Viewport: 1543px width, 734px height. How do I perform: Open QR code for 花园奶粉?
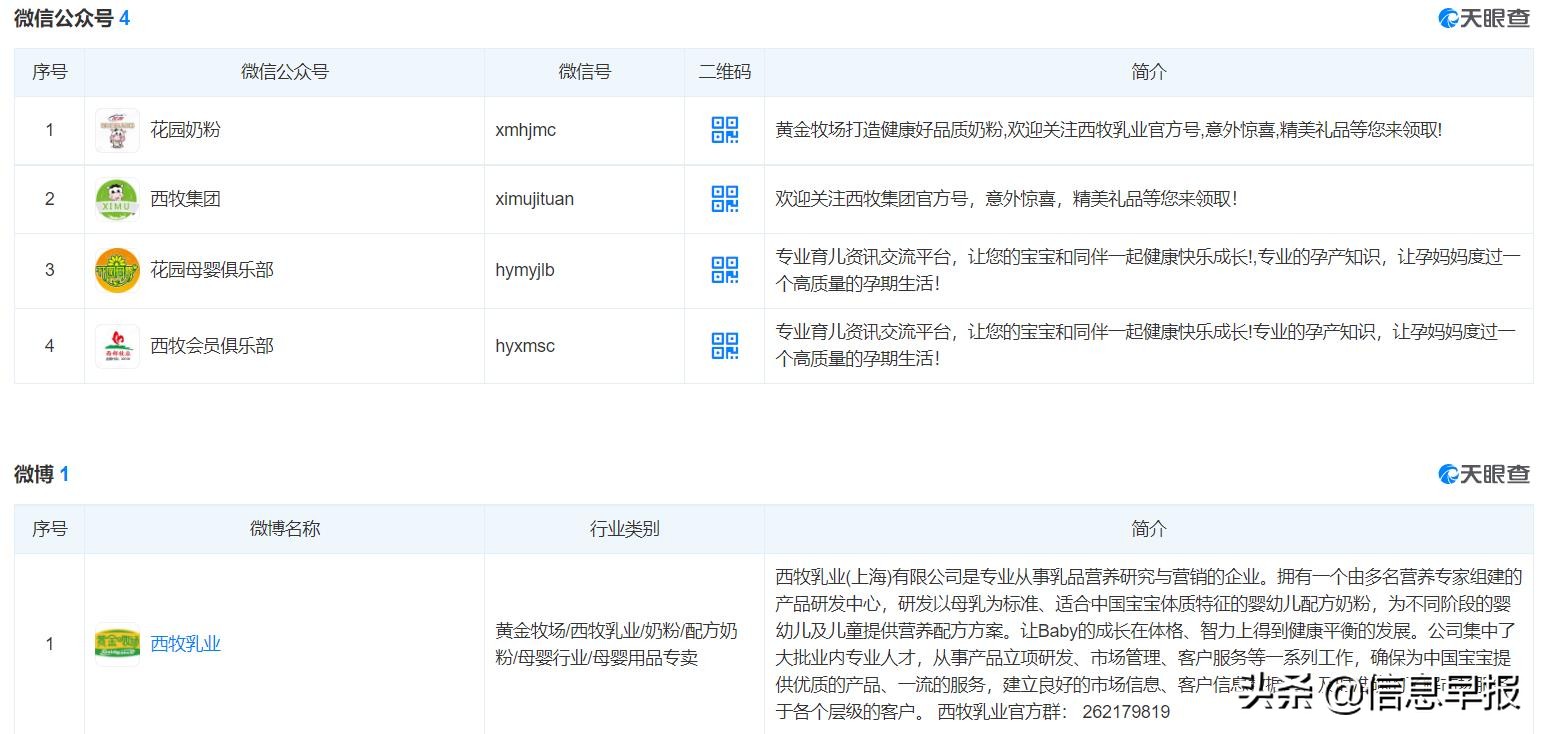(724, 130)
